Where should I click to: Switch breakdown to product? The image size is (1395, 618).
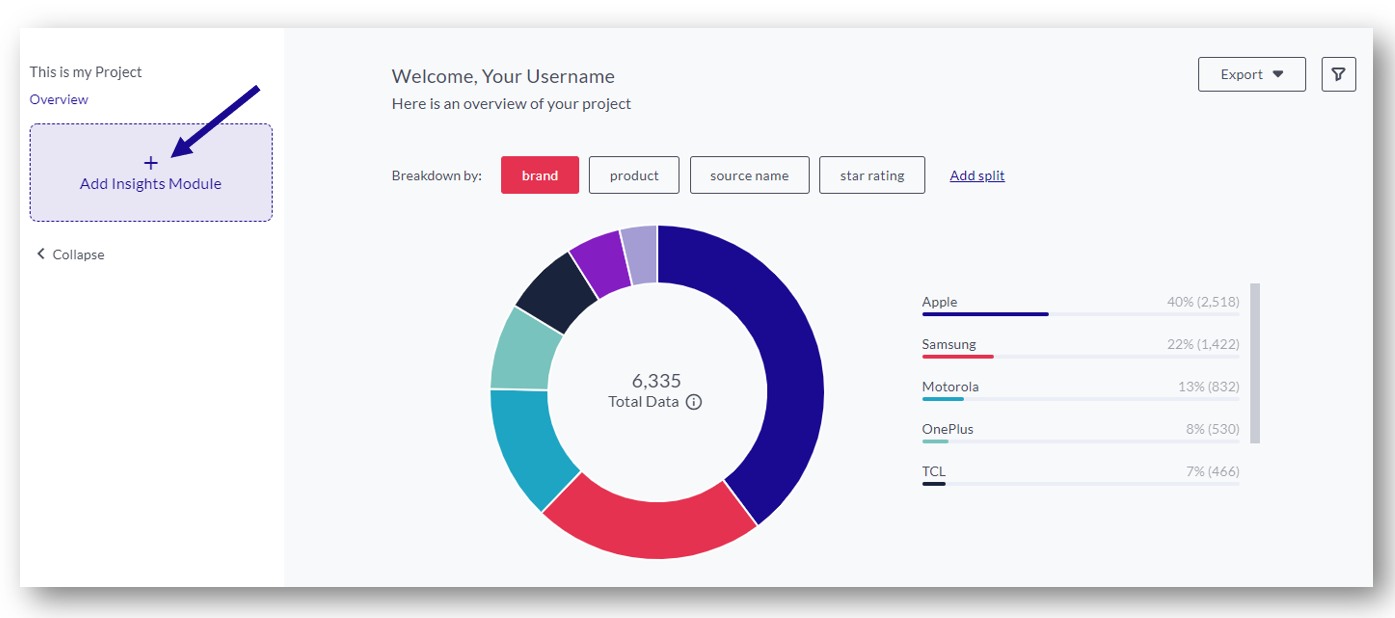[x=634, y=175]
